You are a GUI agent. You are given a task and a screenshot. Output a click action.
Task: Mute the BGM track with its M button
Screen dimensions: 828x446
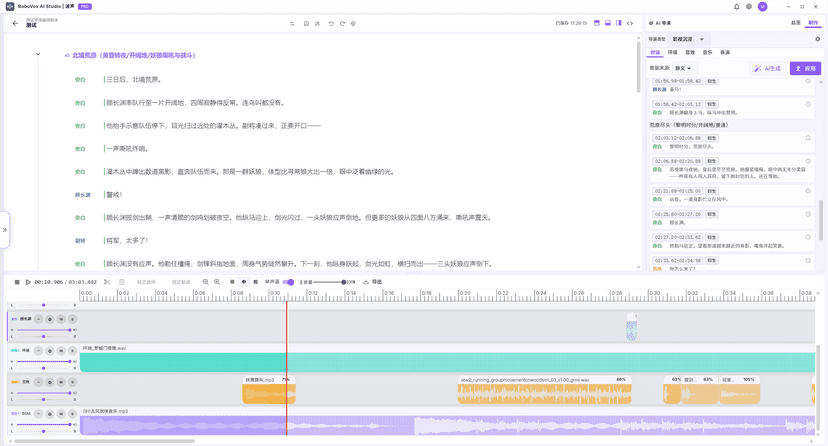point(61,413)
